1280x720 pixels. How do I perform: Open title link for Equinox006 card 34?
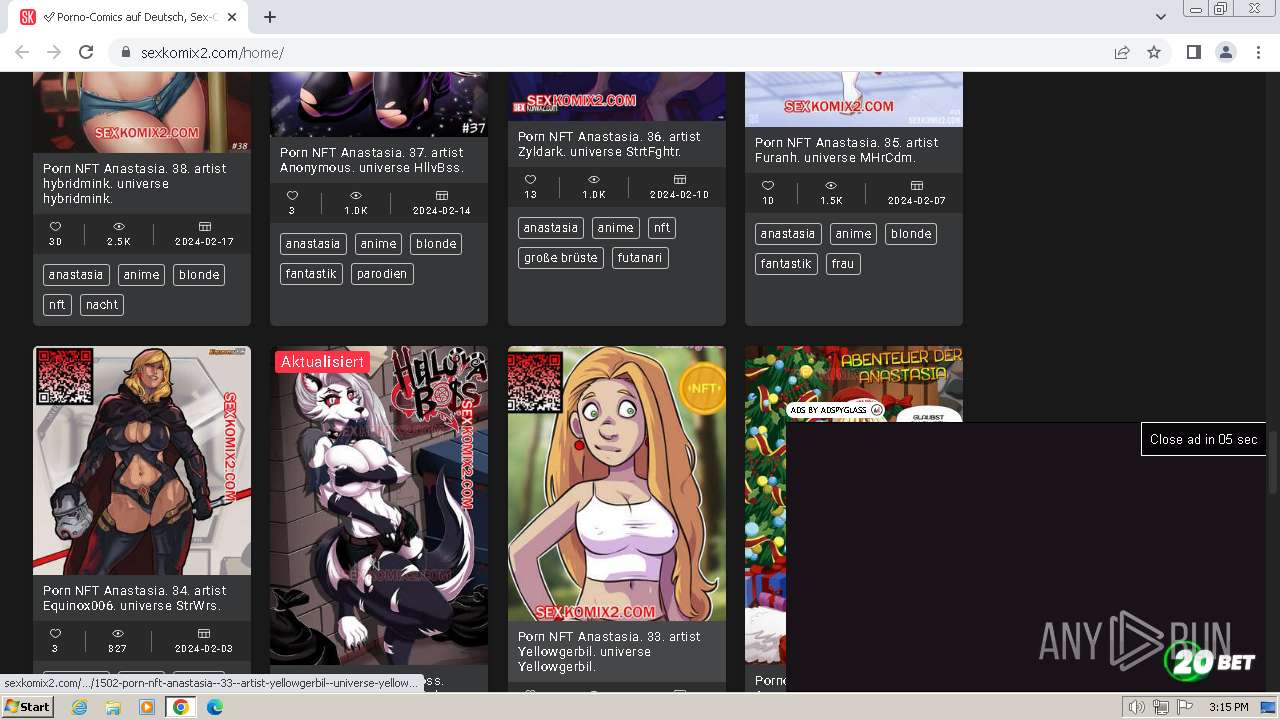135,598
